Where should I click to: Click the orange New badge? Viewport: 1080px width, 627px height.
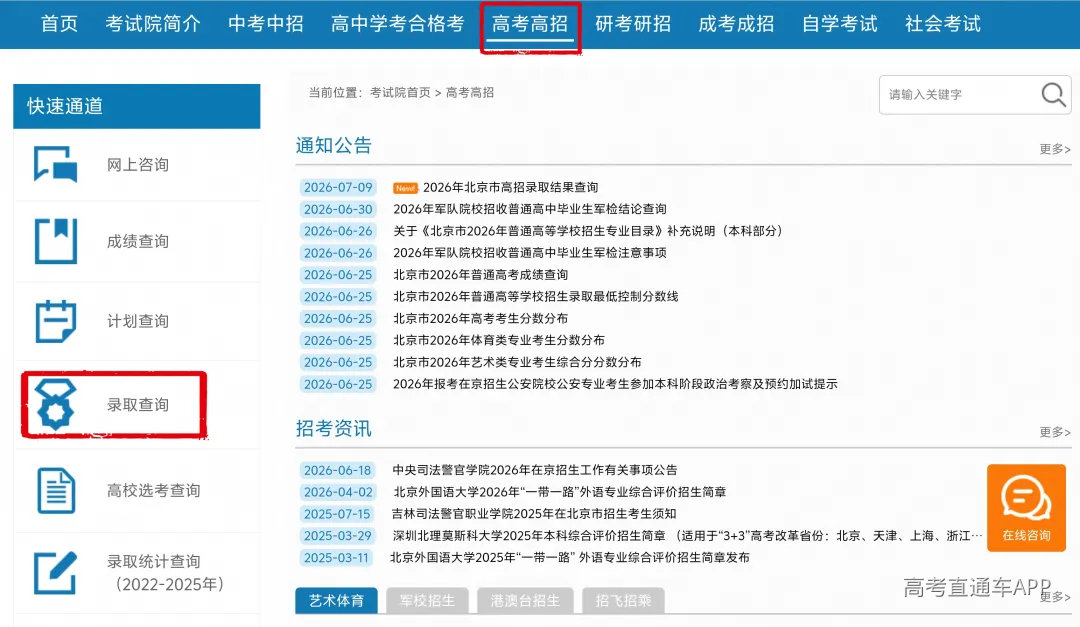point(406,187)
